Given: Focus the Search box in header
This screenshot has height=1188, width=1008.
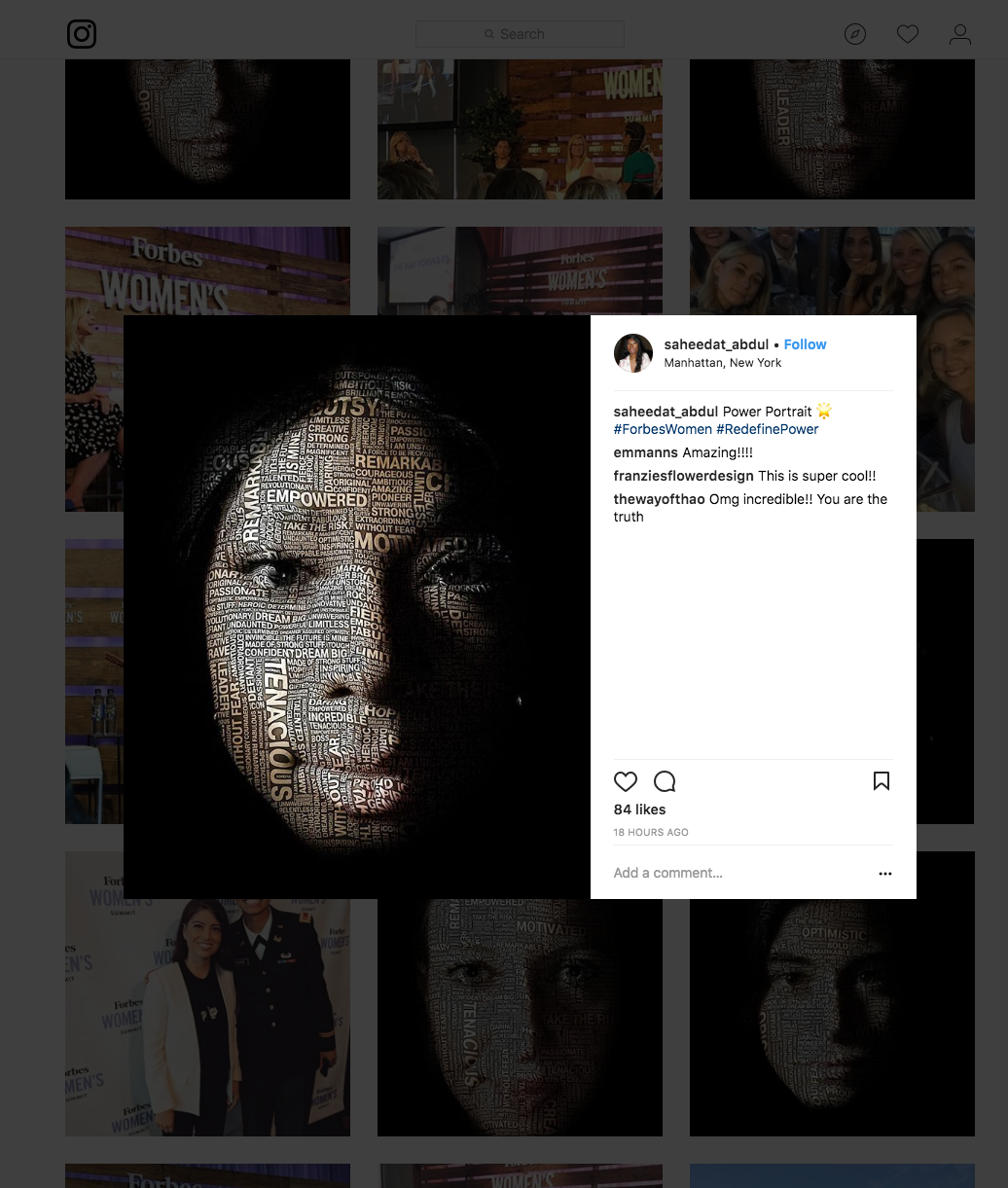Looking at the screenshot, I should coord(520,34).
